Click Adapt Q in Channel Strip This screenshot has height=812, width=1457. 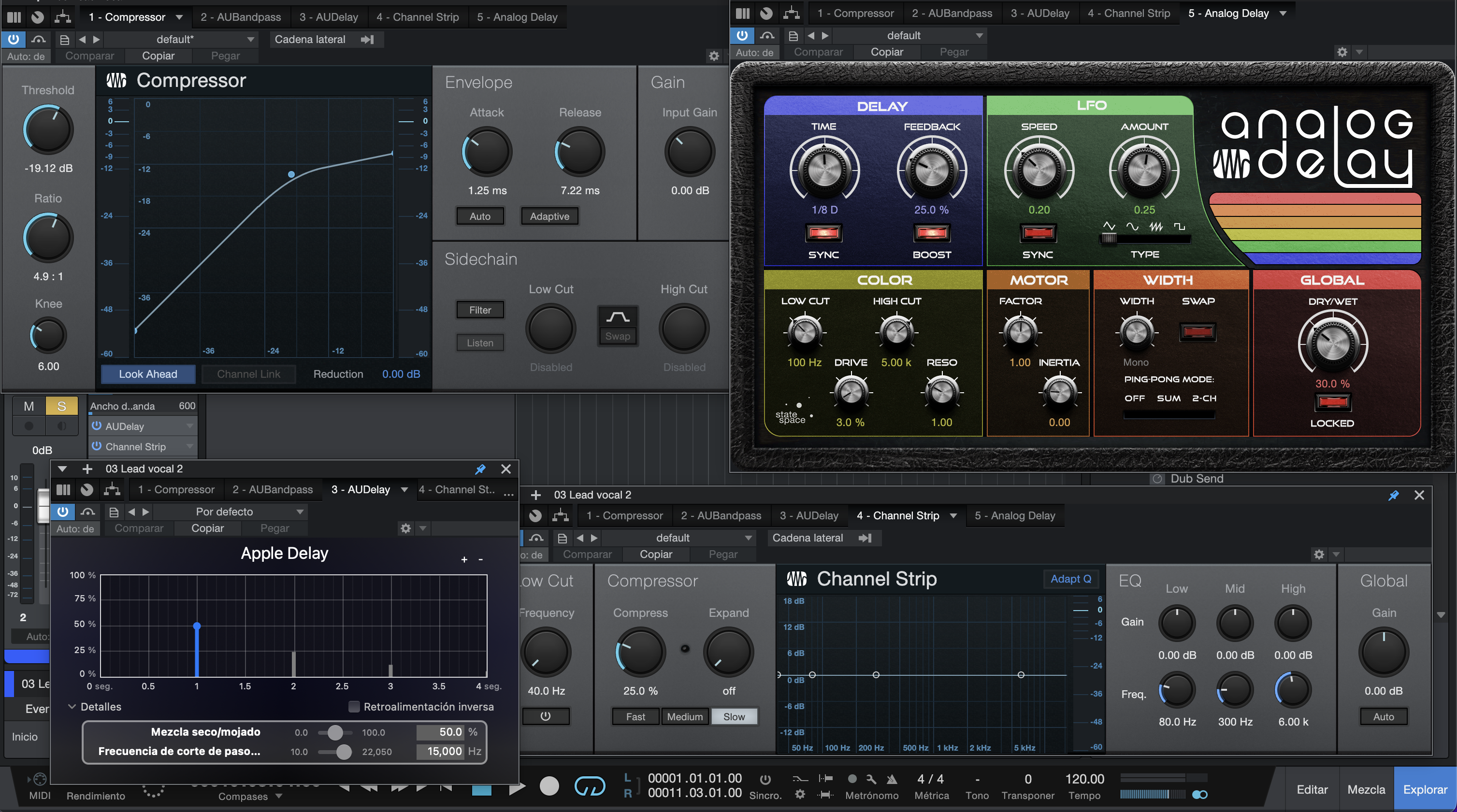tap(1071, 579)
